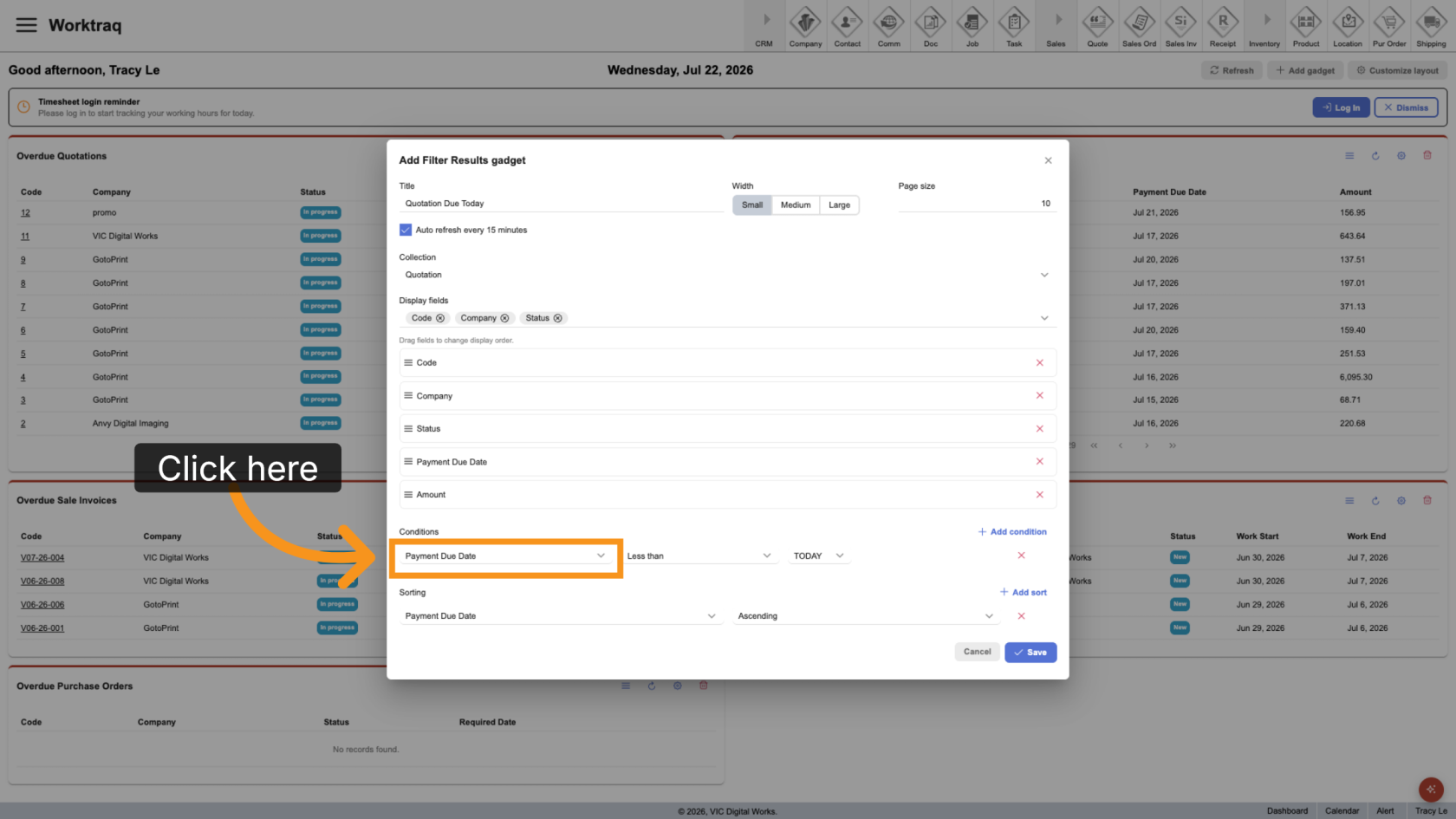Open the Collection Quotation dropdown
This screenshot has height=819, width=1456.
pyautogui.click(x=727, y=275)
